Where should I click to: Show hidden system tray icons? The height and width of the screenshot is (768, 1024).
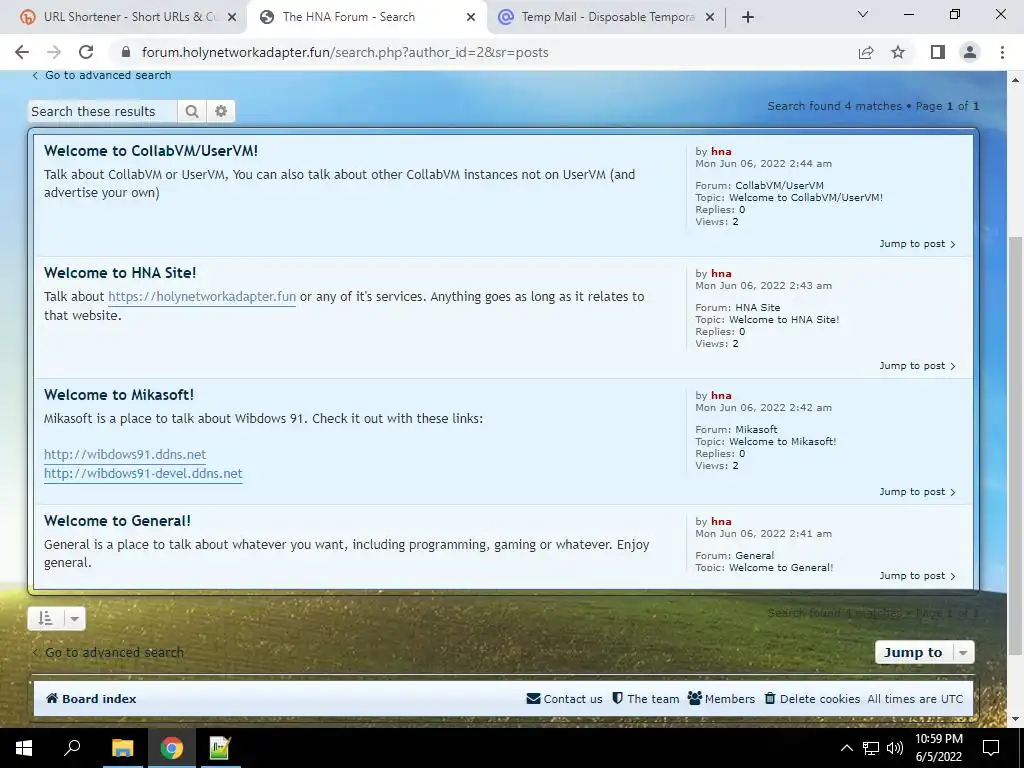846,748
